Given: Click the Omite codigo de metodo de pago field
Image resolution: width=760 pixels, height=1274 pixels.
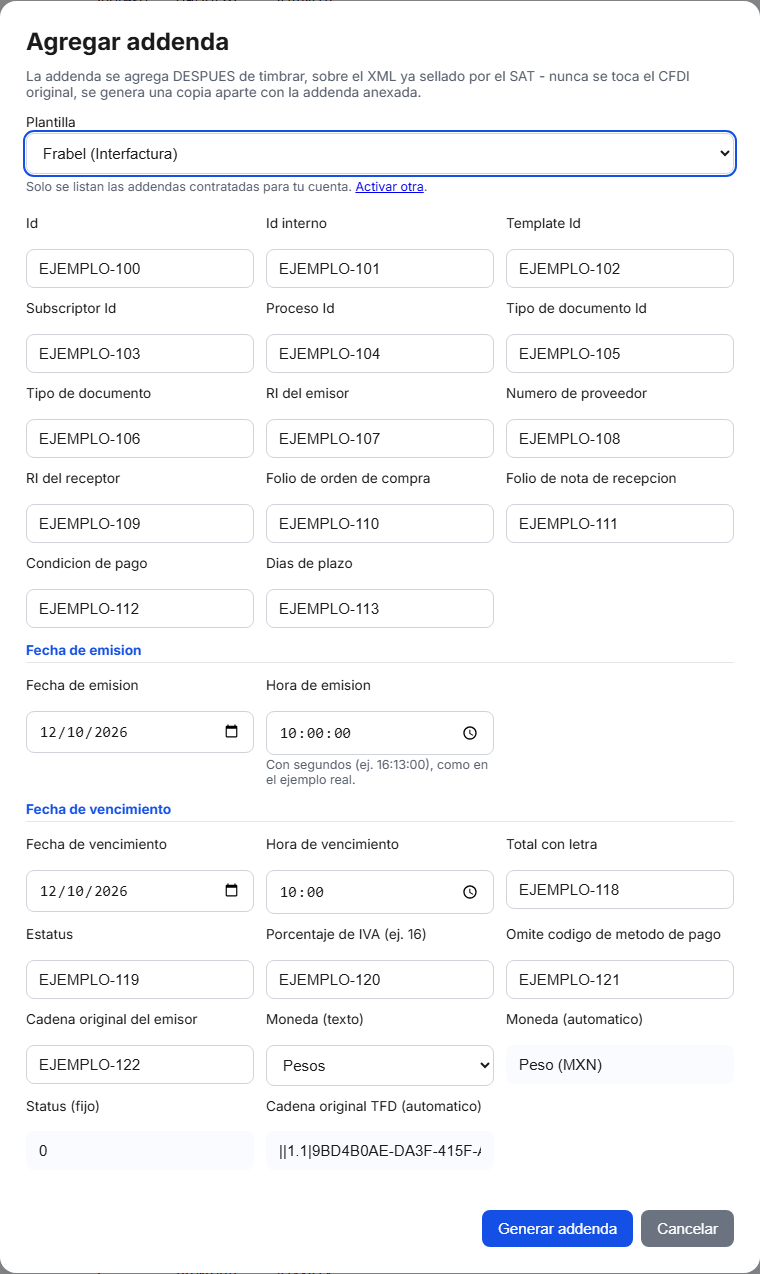Looking at the screenshot, I should (620, 980).
